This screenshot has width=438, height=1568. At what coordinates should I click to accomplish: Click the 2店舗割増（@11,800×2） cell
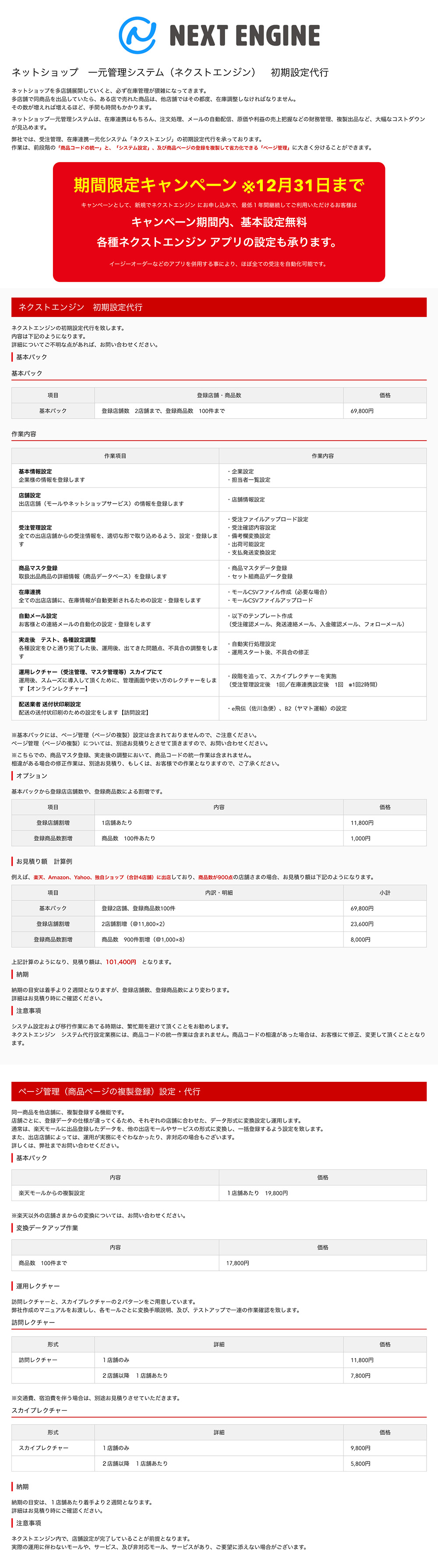pyautogui.click(x=219, y=924)
